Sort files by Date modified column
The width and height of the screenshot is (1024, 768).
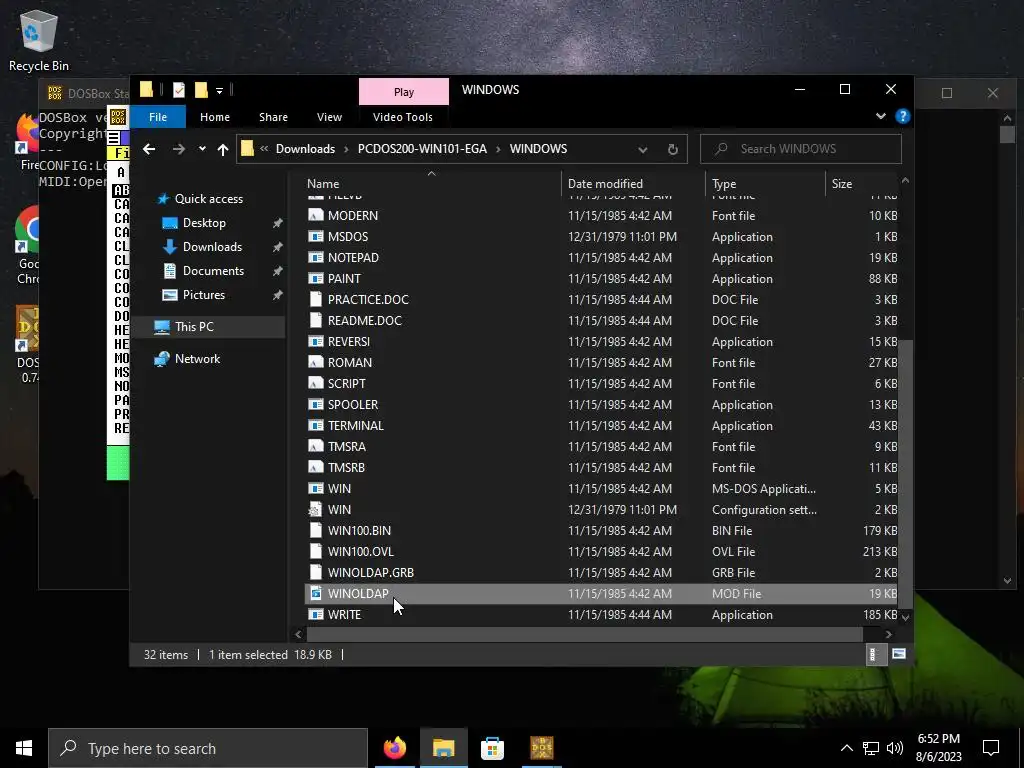(633, 184)
